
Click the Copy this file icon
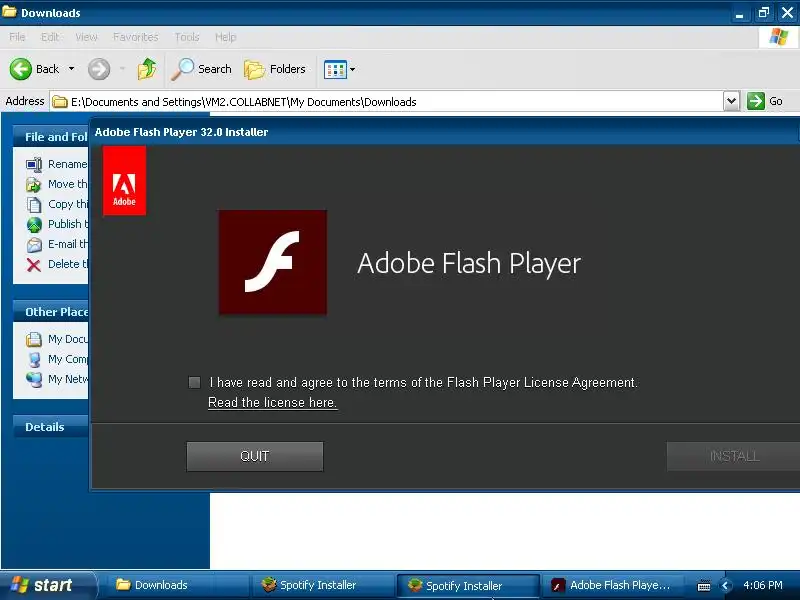34,205
